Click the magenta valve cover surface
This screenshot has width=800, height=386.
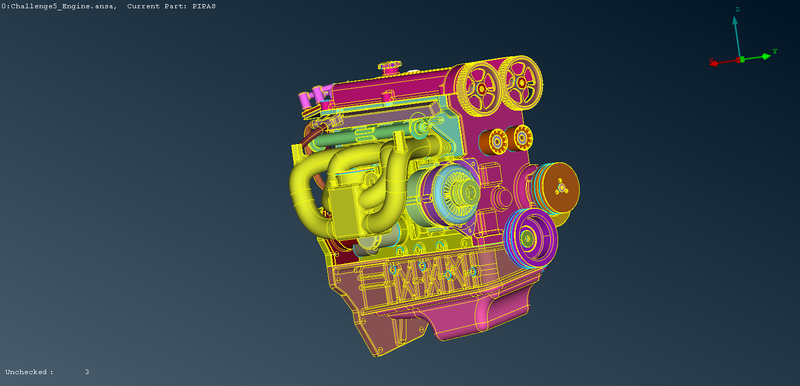tap(388, 87)
